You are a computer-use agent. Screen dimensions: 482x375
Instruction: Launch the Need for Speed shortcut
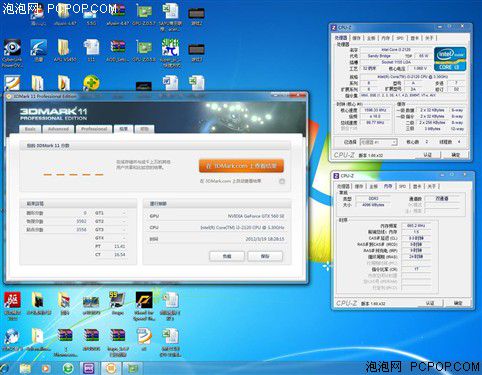[x=144, y=306]
